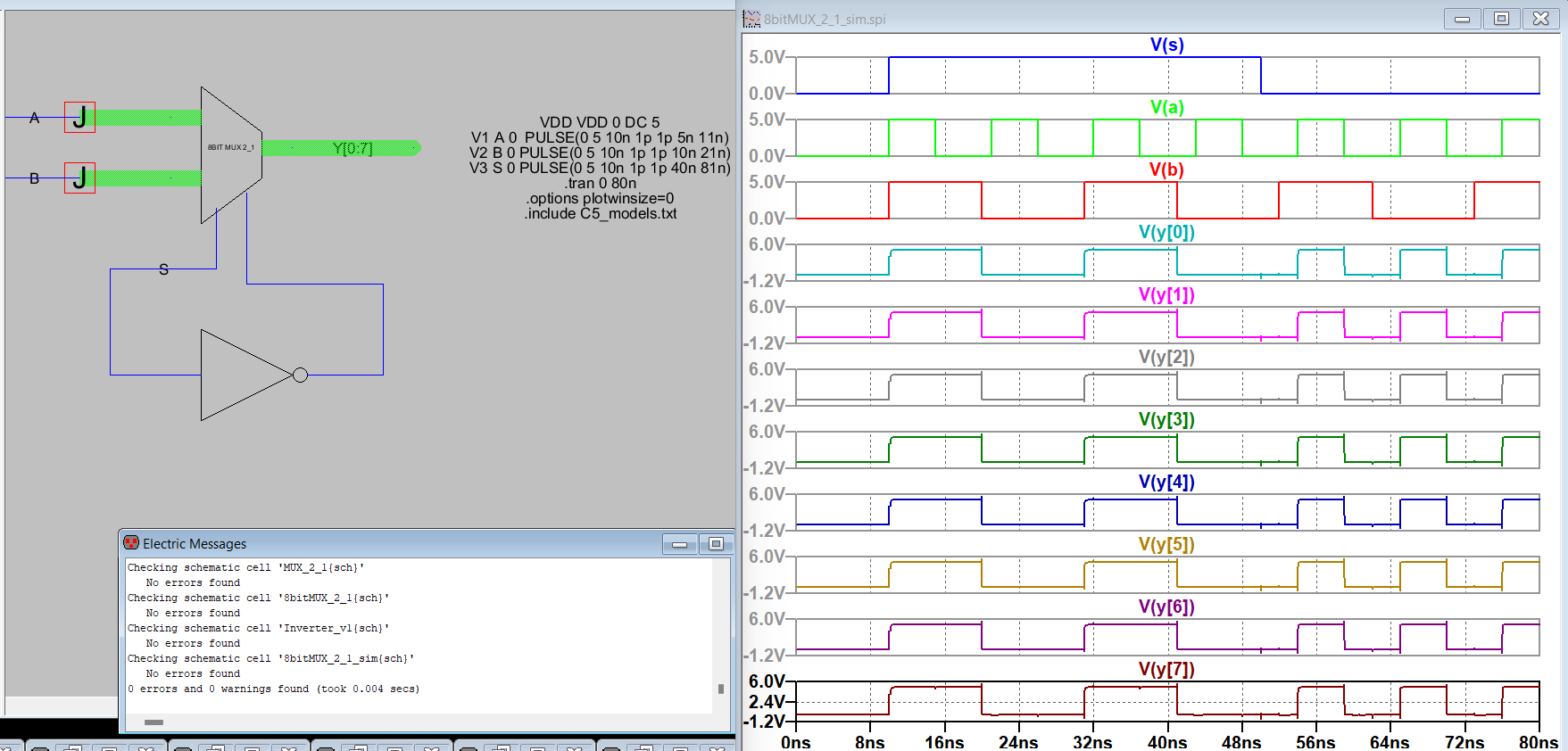
Task: Click the V(y[0]) trace label
Action: tap(1166, 232)
